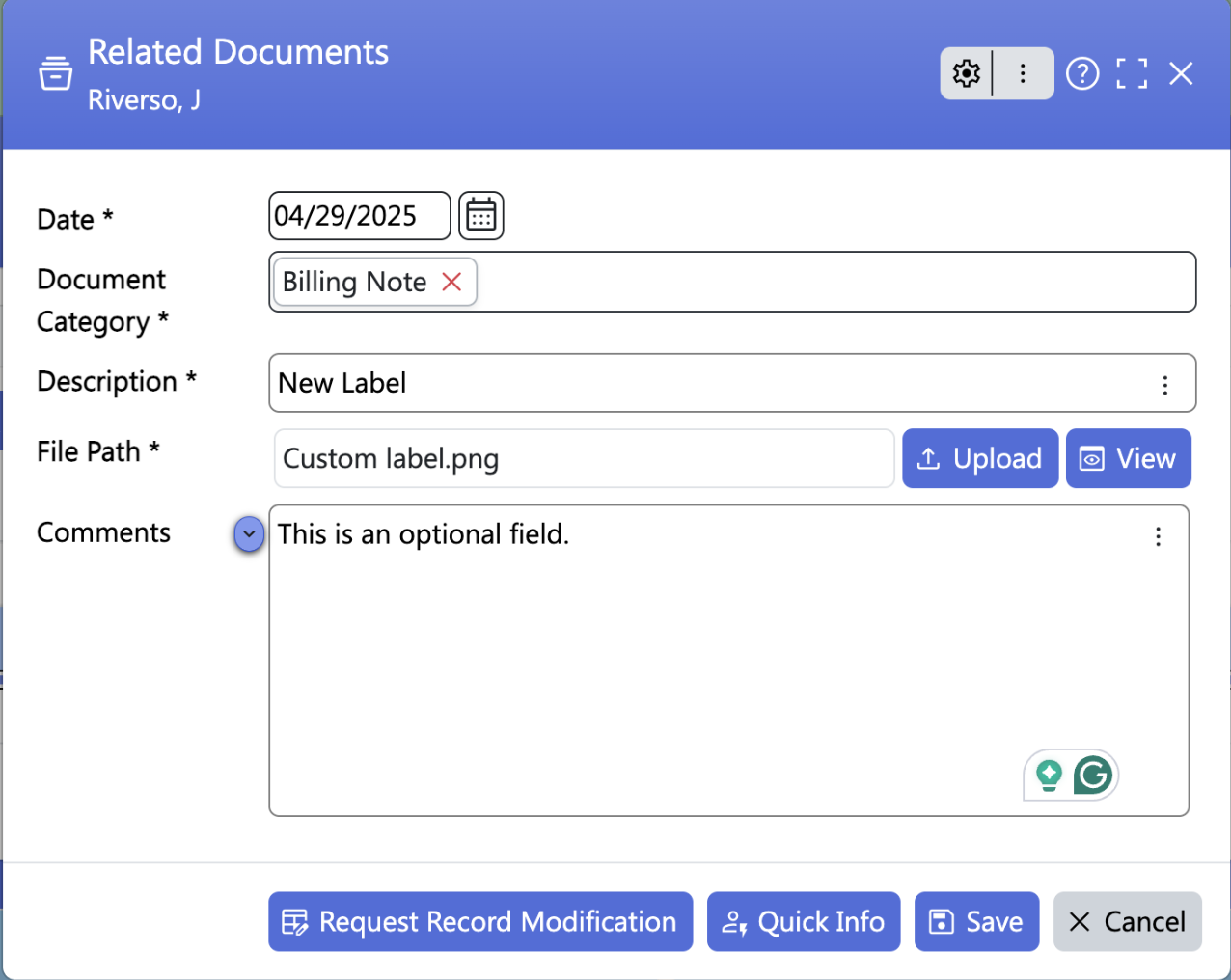Close the Related Documents dialog

coord(1181,73)
